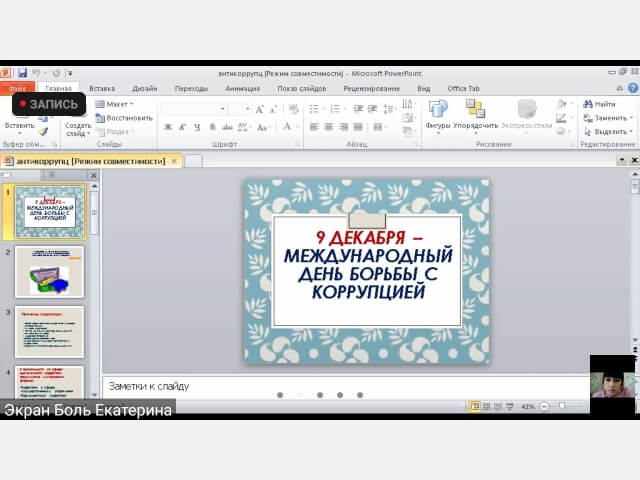The image size is (640, 480).
Task: Go to the Показ слайдов tab
Action: point(302,88)
